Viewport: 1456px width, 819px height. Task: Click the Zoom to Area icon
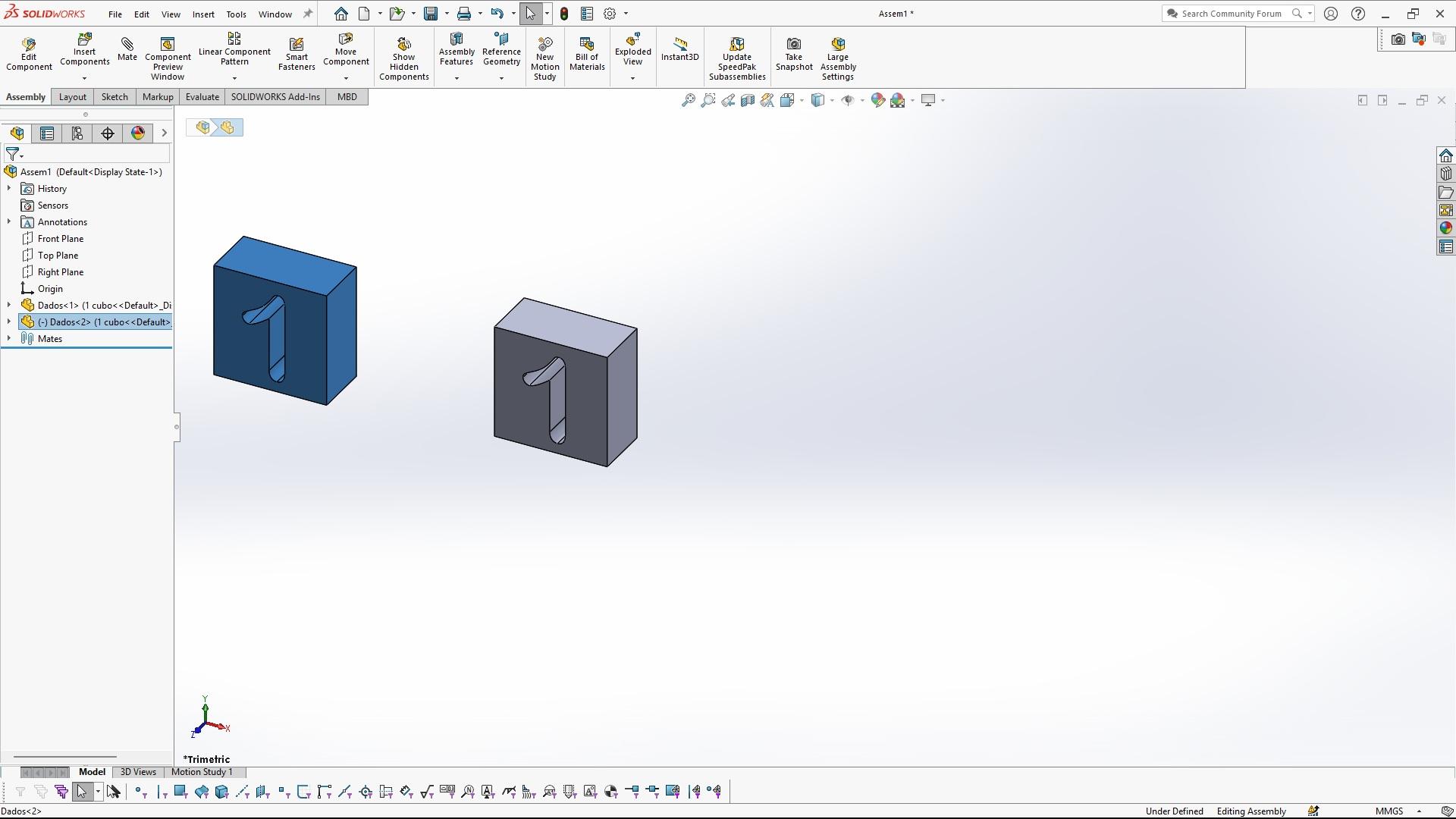[x=708, y=100]
